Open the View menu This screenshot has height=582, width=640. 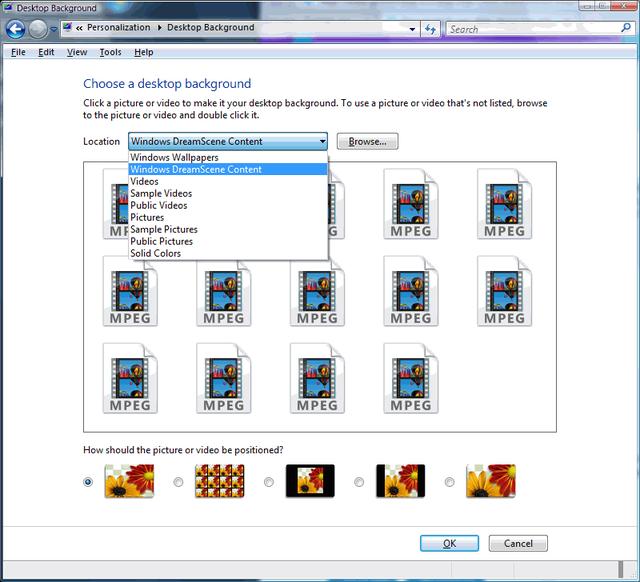(x=77, y=52)
